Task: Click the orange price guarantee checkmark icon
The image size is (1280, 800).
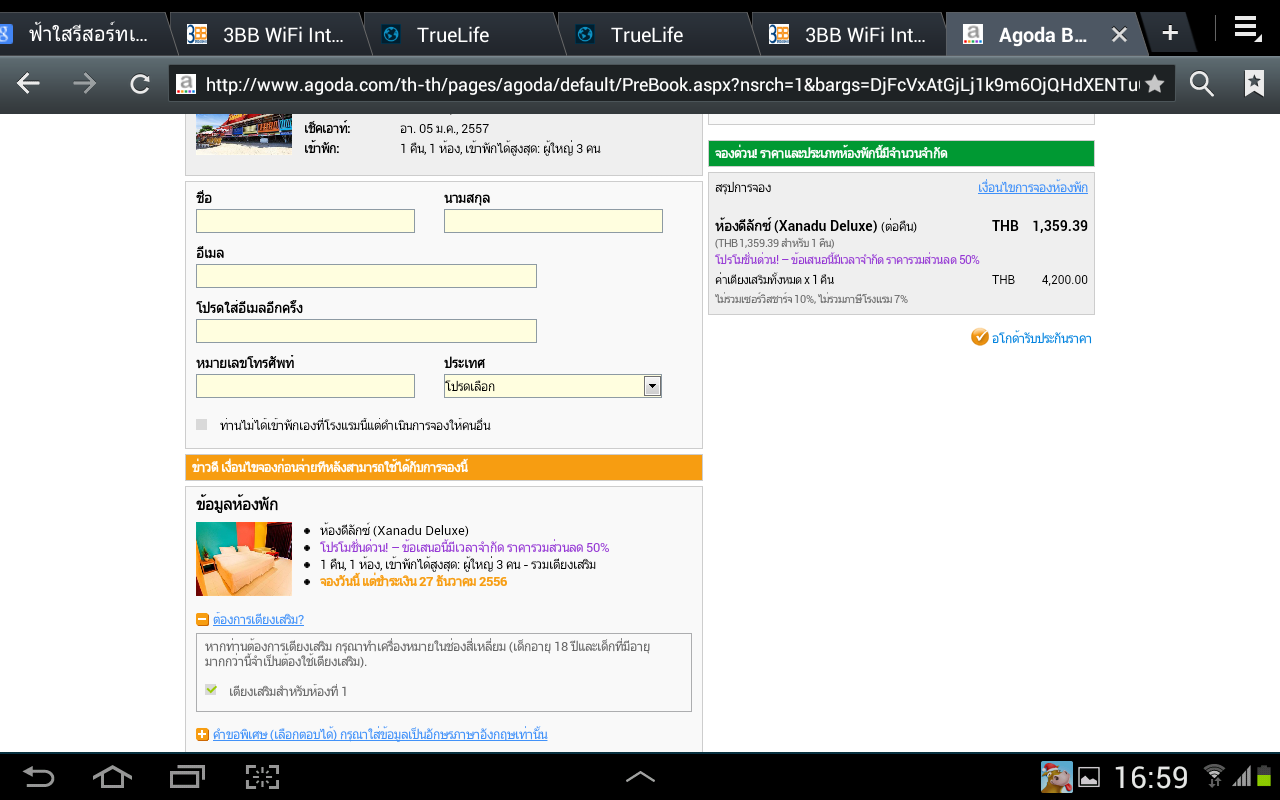Action: 980,337
